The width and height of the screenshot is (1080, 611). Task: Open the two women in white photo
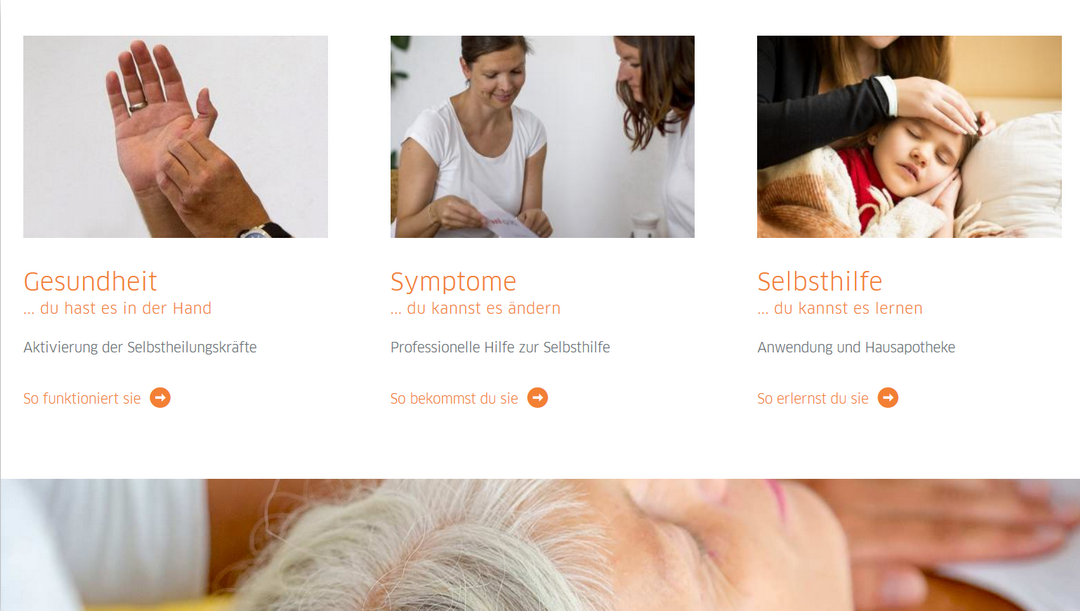542,137
